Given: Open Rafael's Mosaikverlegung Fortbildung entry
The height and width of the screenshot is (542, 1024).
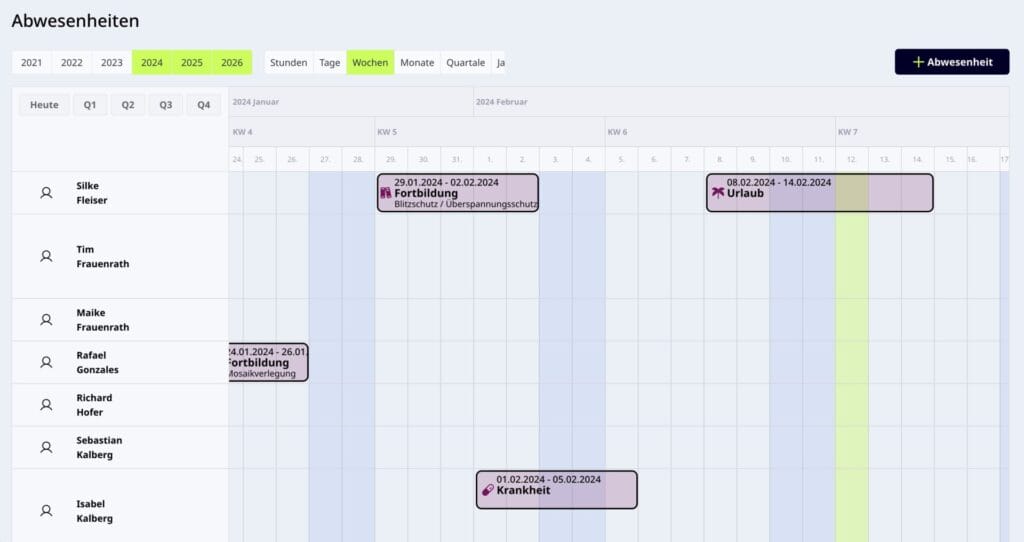Looking at the screenshot, I should (268, 362).
